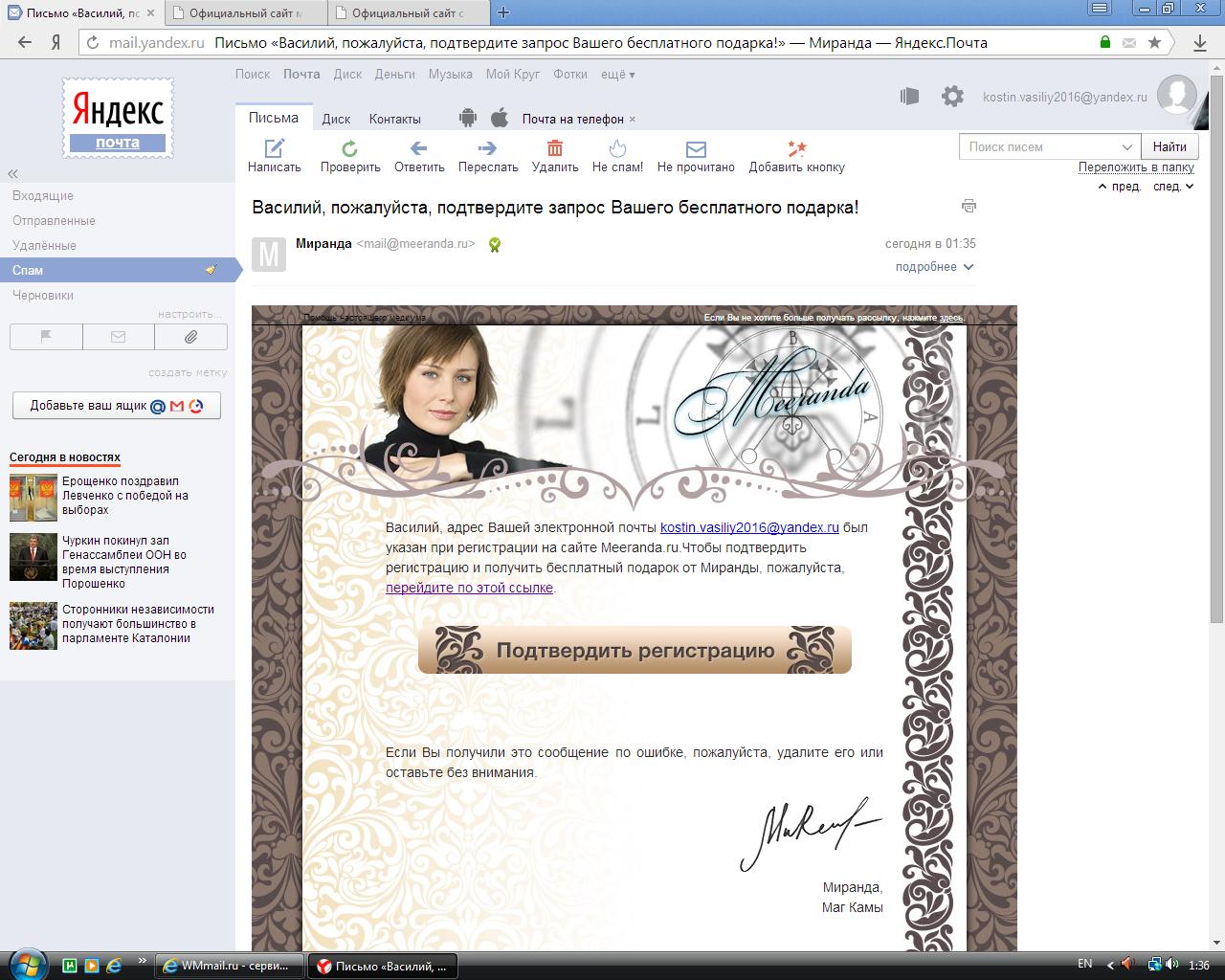Click Добавить кнопку toolbar icon
The image size is (1225, 980).
tap(797, 147)
